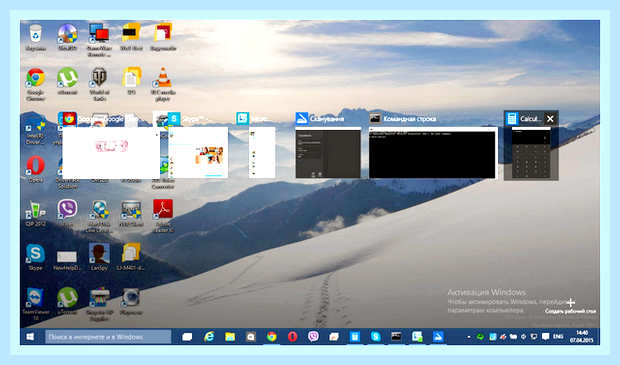Open Action Center notifications icon
This screenshot has height=365, width=620.
click(545, 337)
